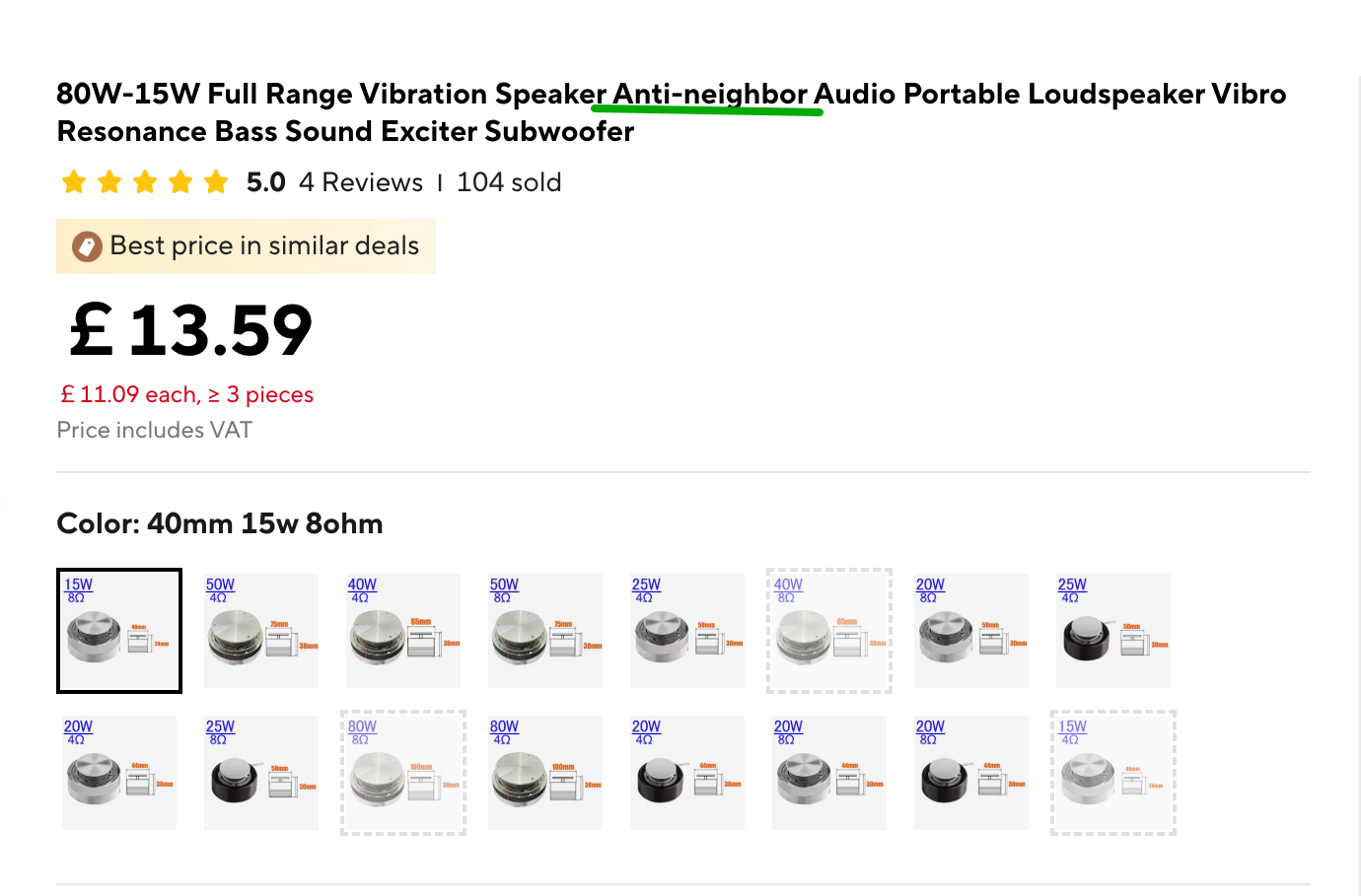Pick the 40W 4Ω 65mm variant

point(403,631)
